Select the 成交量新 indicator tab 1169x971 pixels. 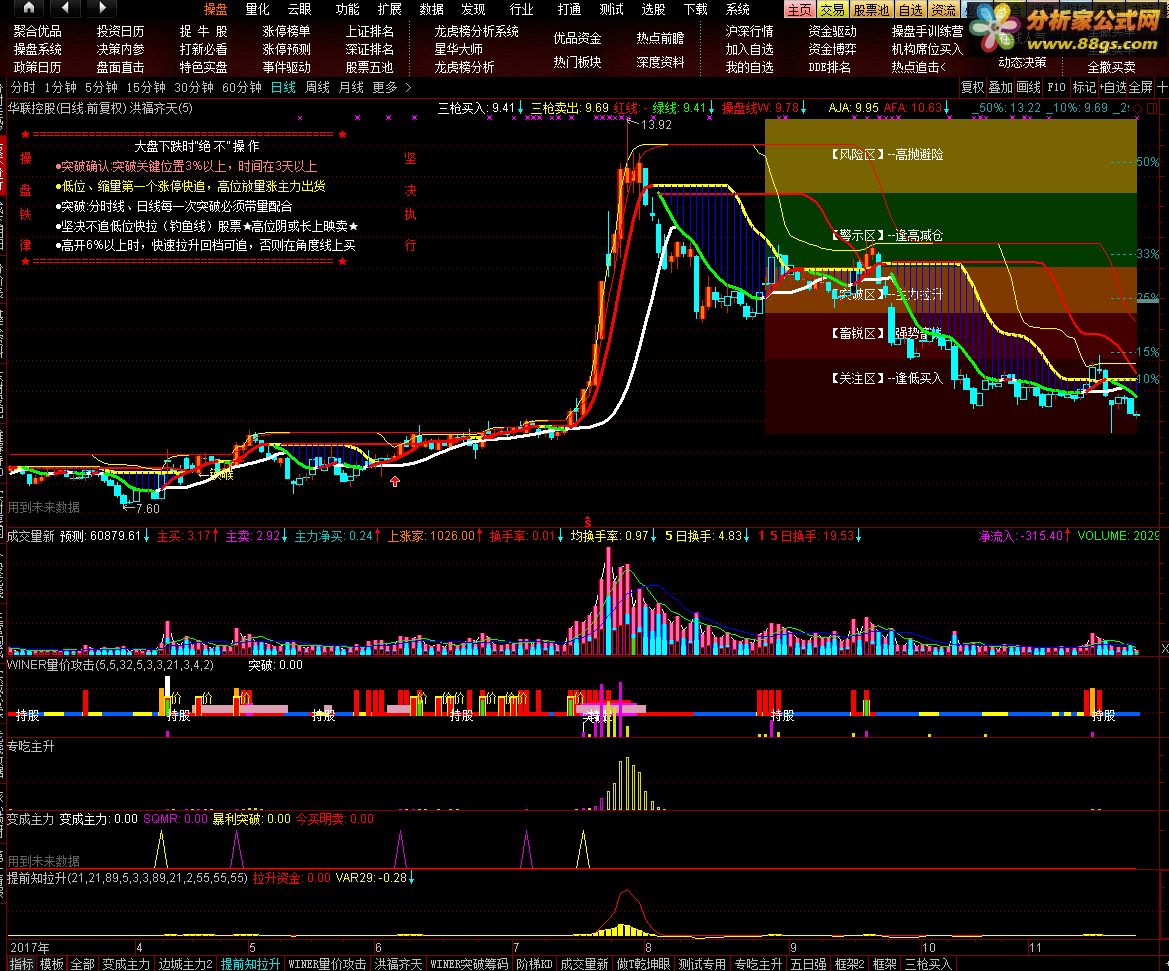pos(584,964)
